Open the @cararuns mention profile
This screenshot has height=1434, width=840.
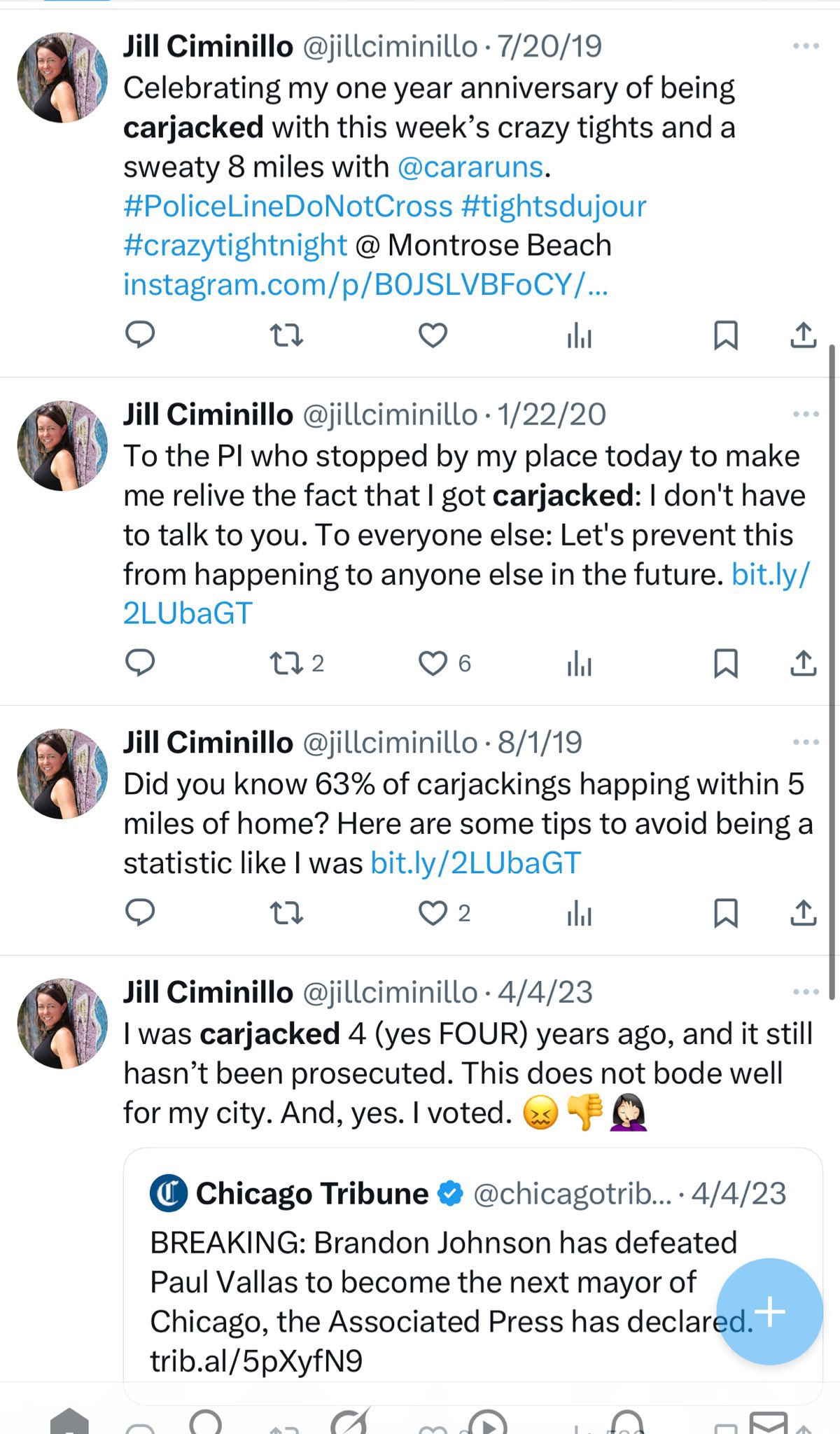pos(470,167)
